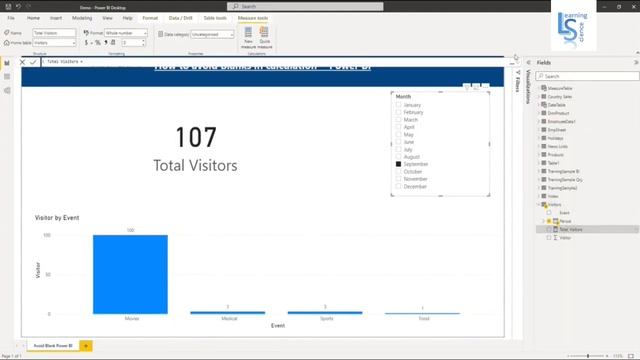
Task: Click the measure Name input field
Action: (x=54, y=33)
